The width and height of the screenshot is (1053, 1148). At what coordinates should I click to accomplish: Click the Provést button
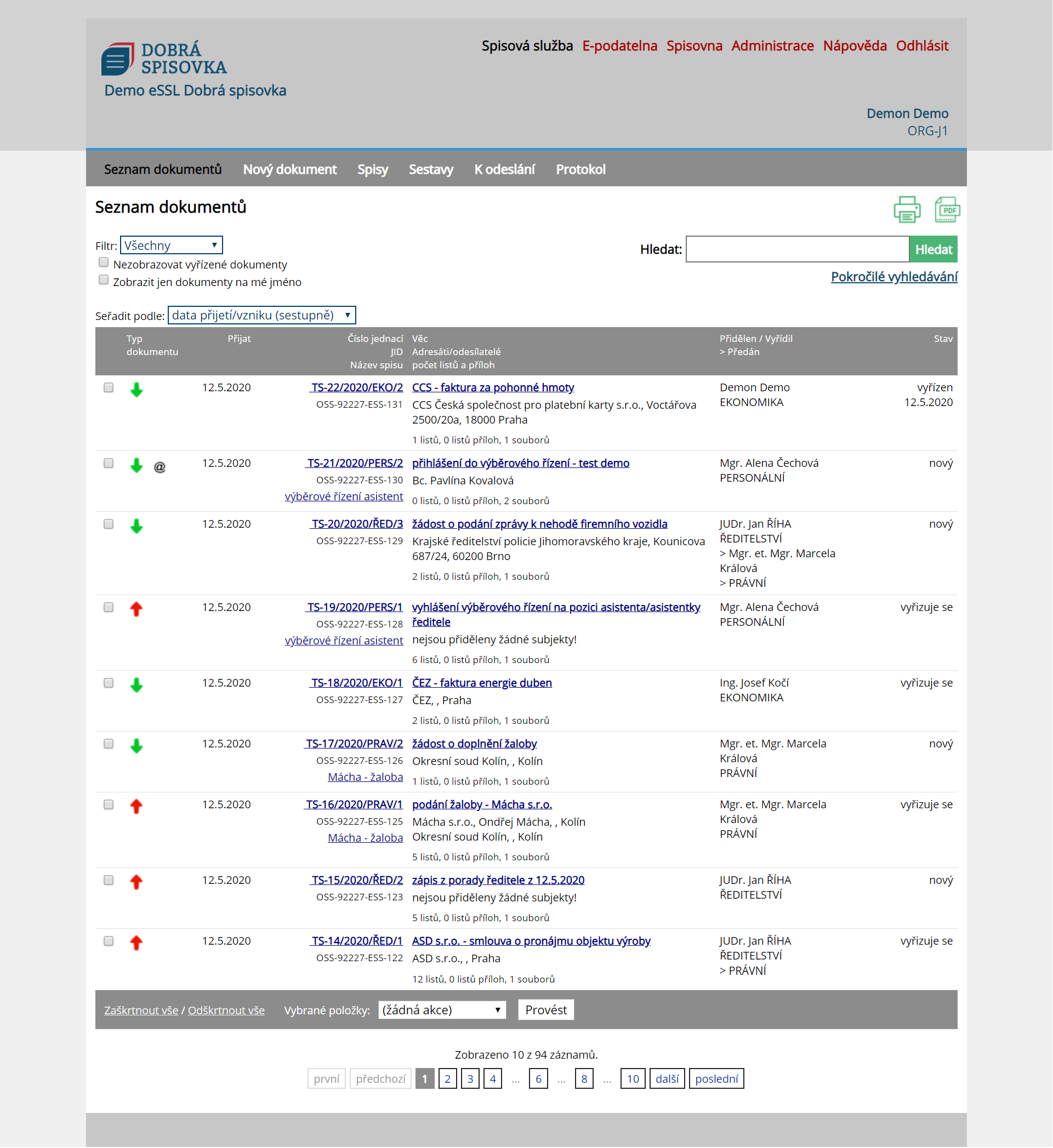click(546, 1010)
